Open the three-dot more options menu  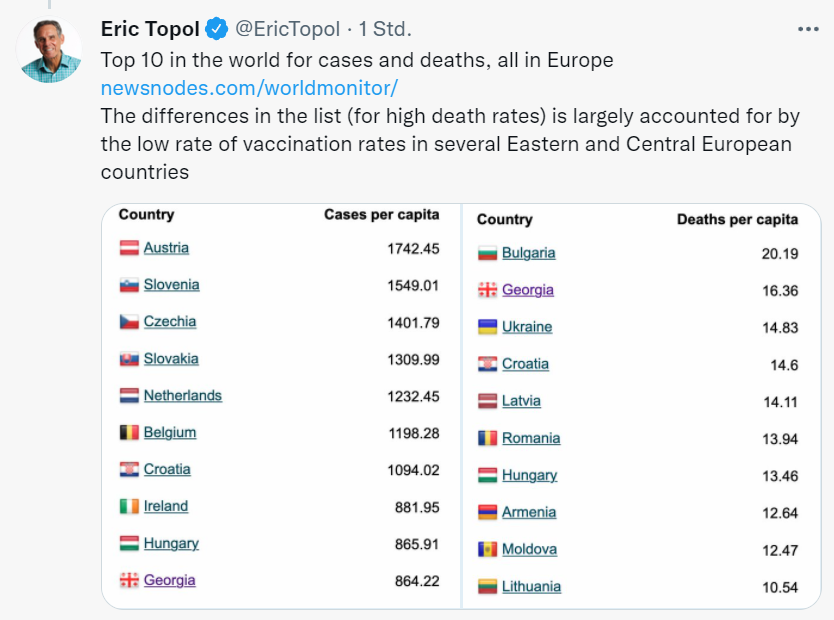[x=808, y=29]
